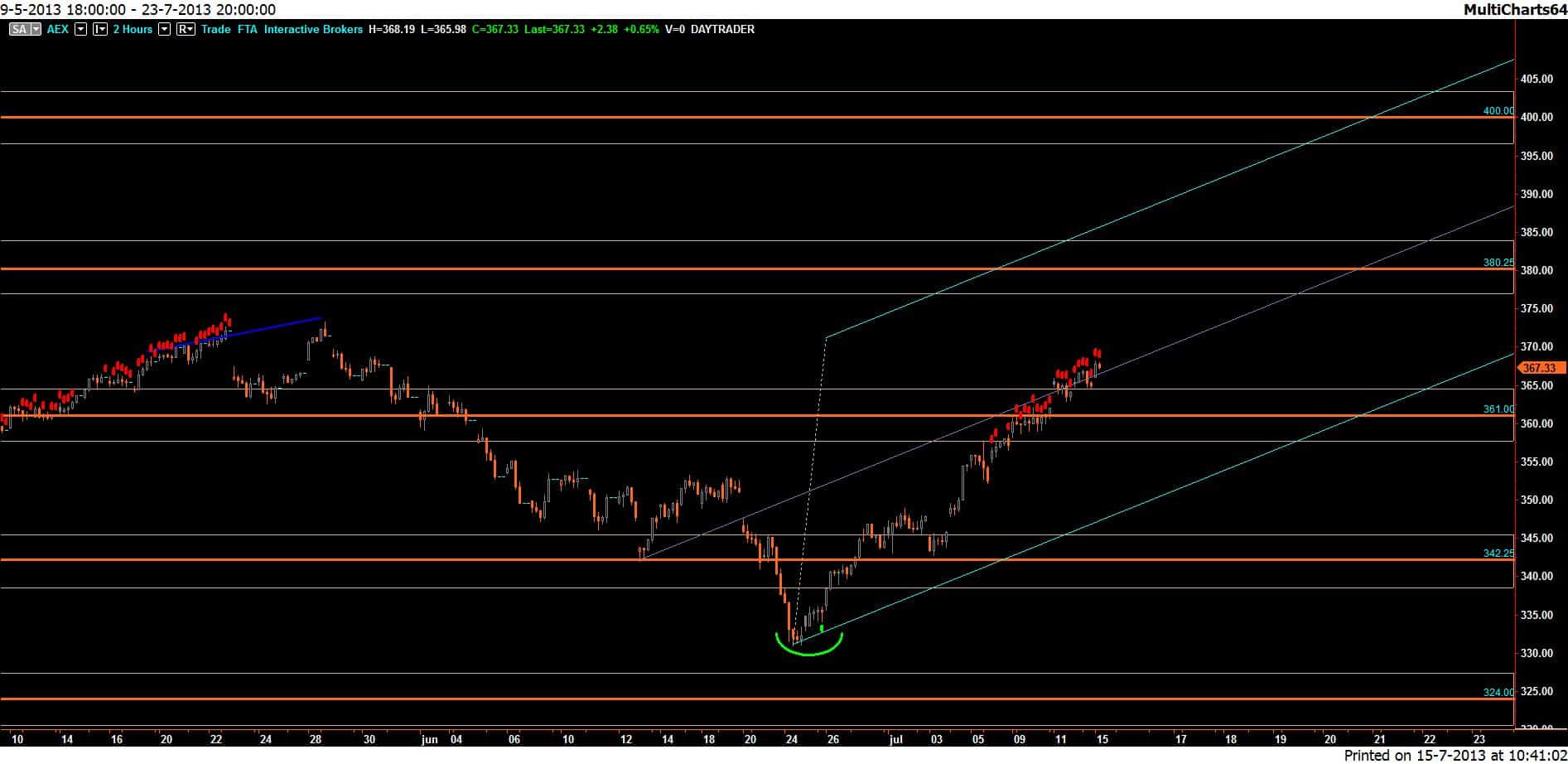Expand the dropdown arrow after 2 Hours
The image size is (1568, 764).
point(164,29)
